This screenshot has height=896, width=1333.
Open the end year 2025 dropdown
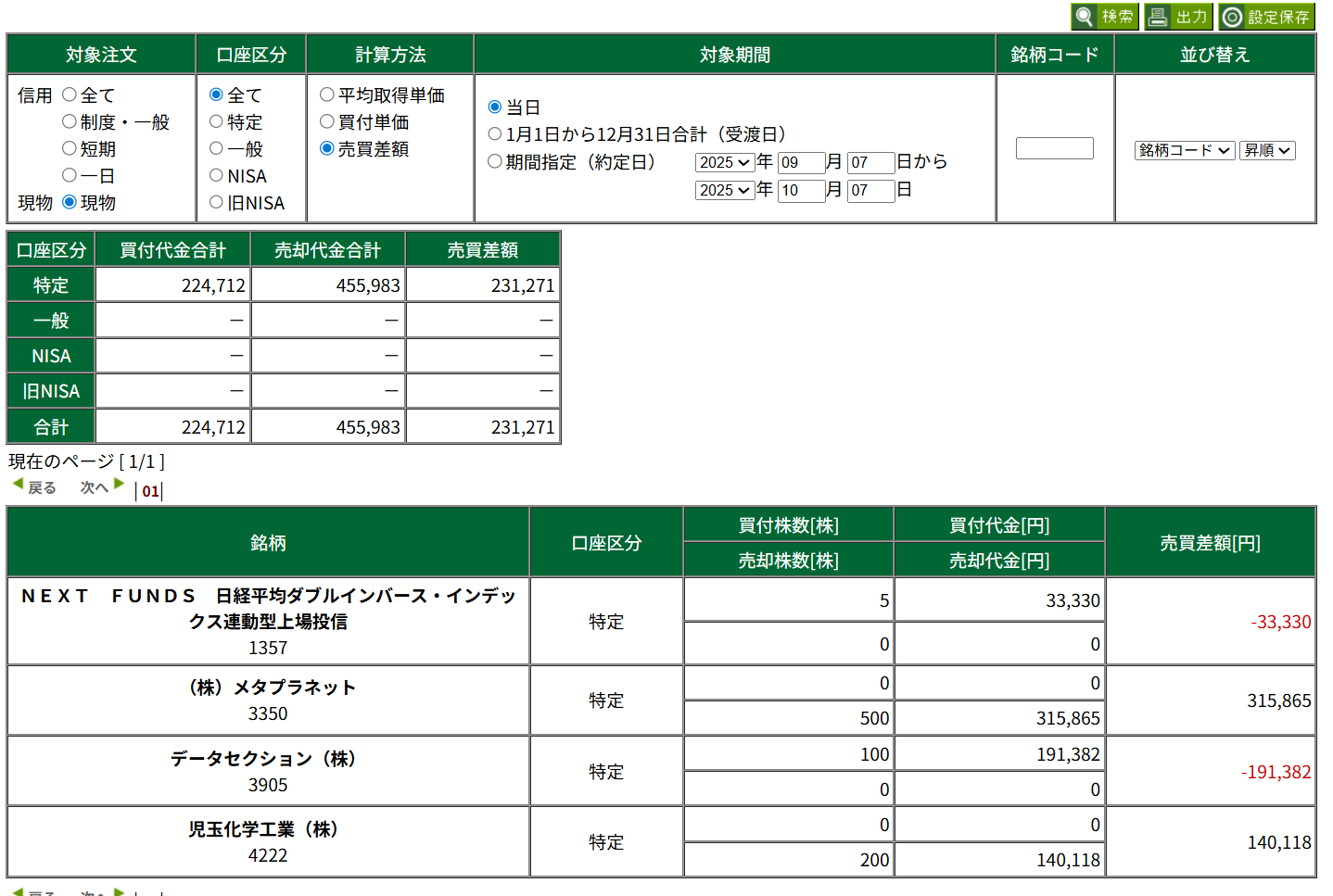(x=724, y=190)
